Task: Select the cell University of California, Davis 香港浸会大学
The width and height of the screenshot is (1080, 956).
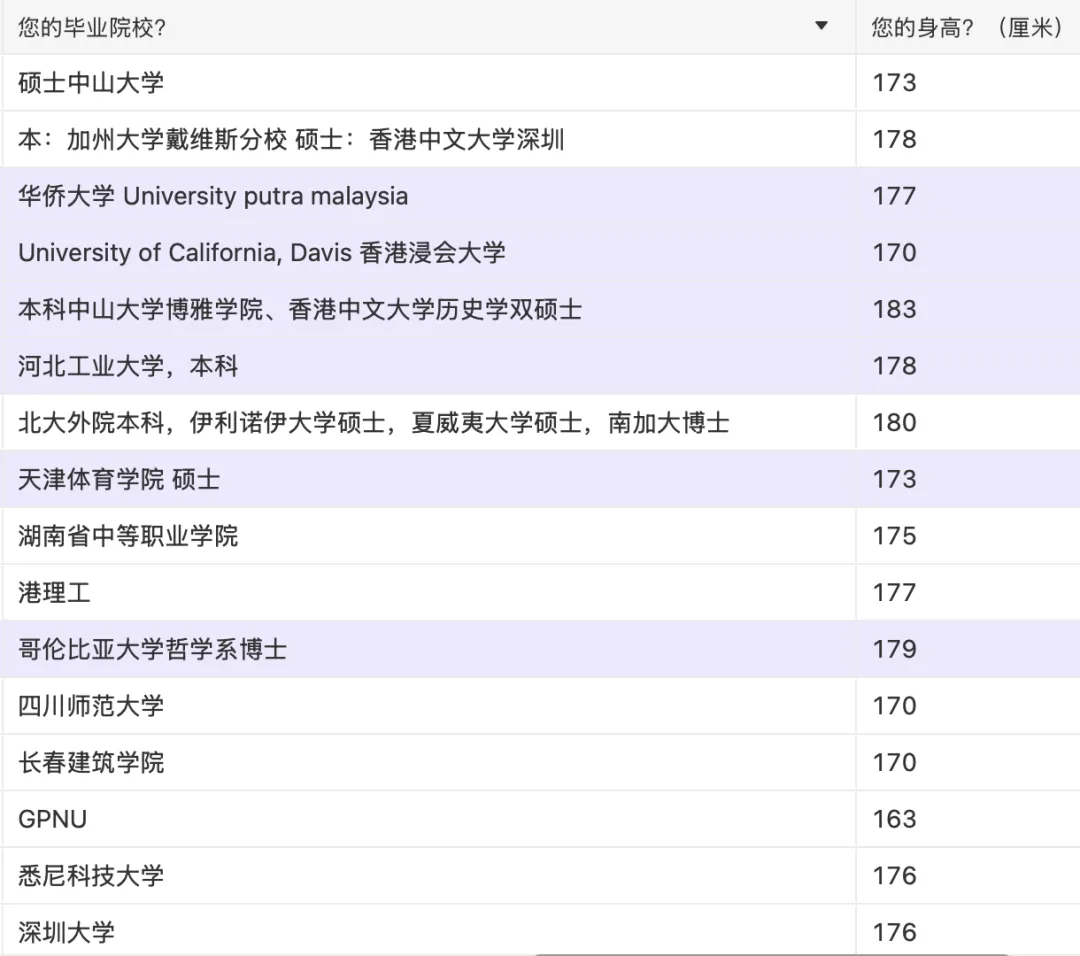Action: pyautogui.click(x=428, y=253)
